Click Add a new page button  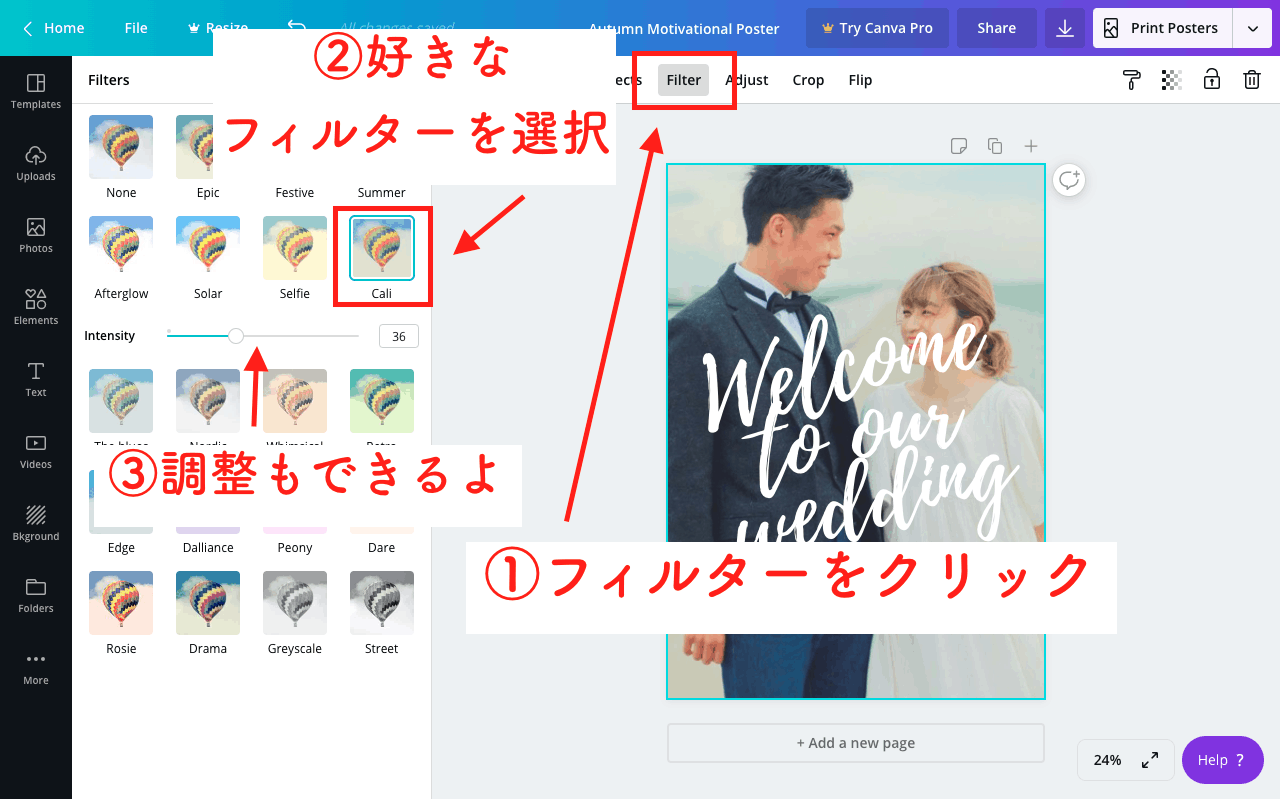coord(856,743)
